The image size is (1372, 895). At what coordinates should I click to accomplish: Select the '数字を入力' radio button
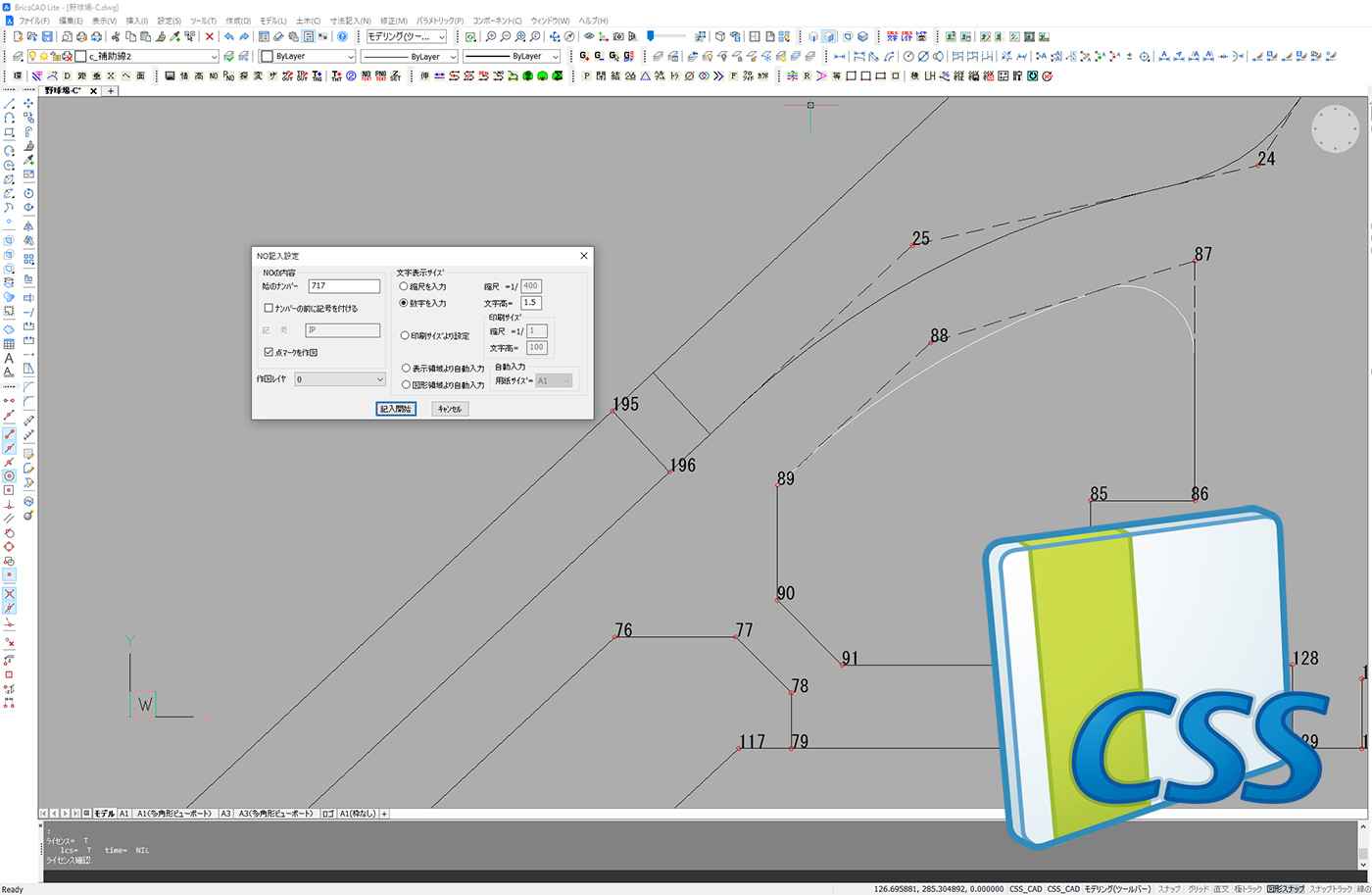404,303
